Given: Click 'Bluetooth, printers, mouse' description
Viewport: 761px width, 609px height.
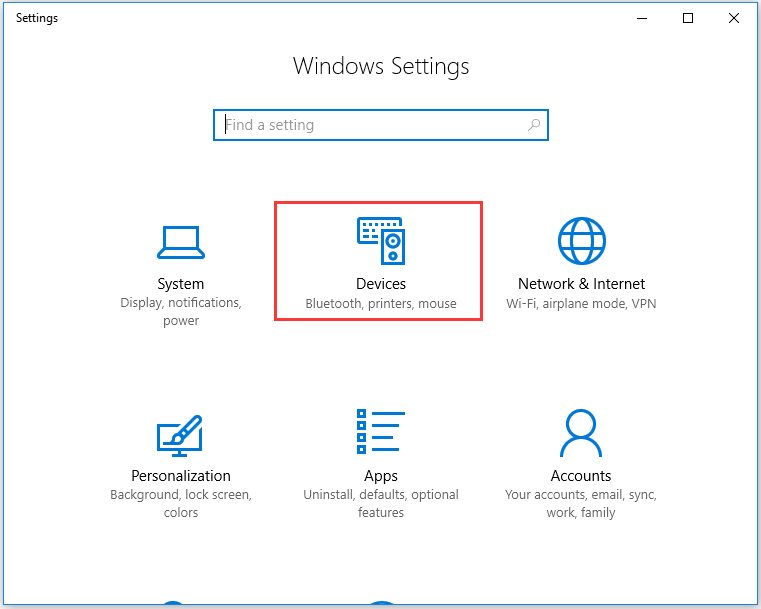Looking at the screenshot, I should 381,304.
